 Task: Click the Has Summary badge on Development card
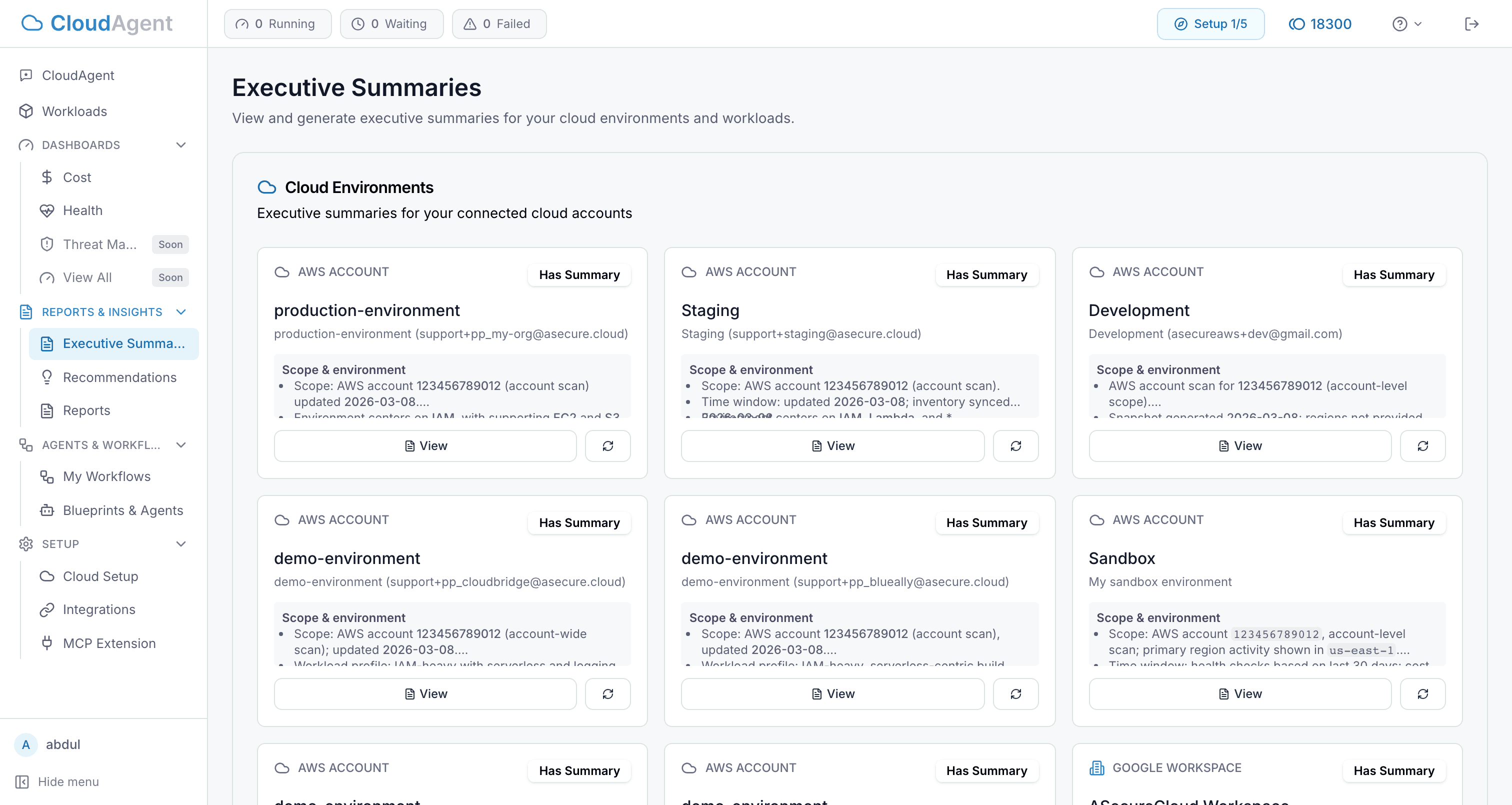point(1394,274)
